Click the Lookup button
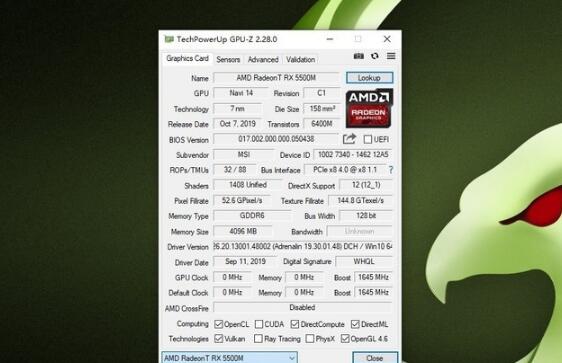This screenshot has height=363, width=562. click(x=370, y=78)
